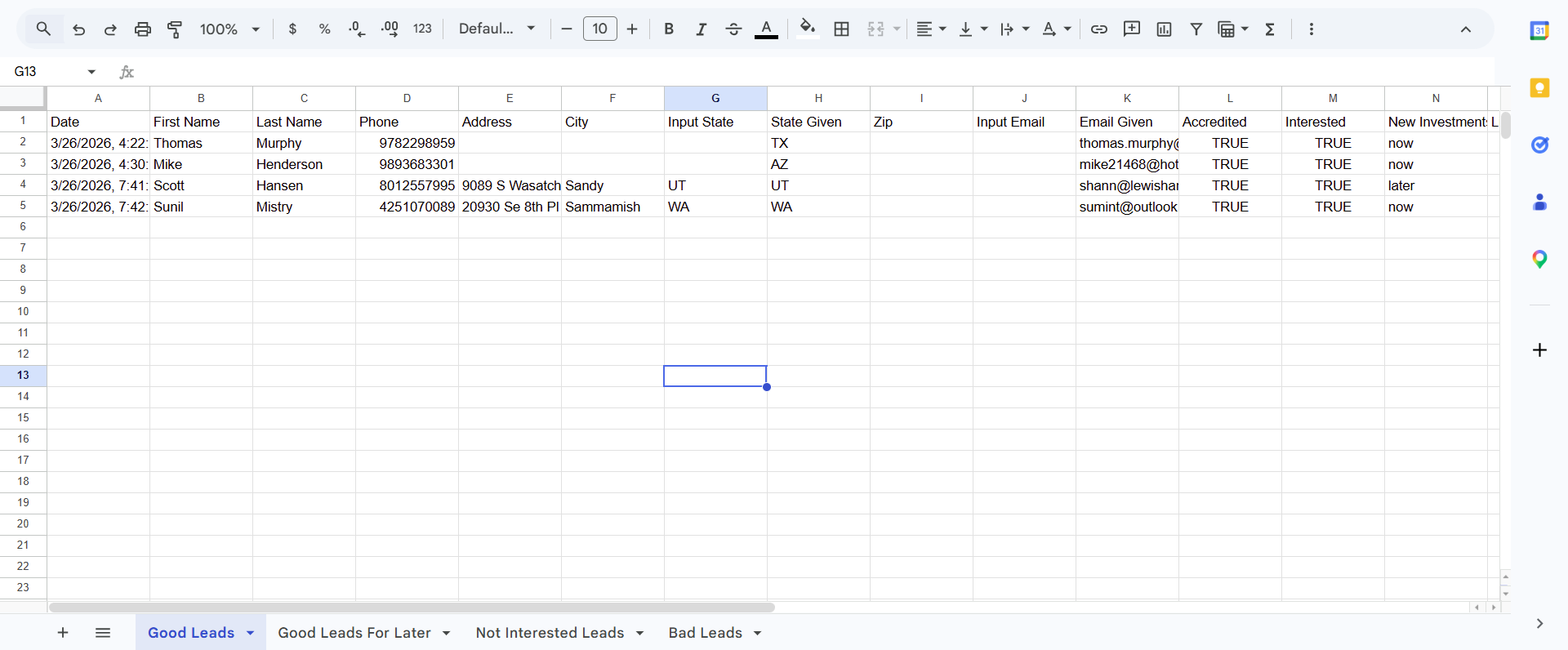Collapse the menus with up chevron
Screen dimensions: 1568x650
tap(1466, 29)
